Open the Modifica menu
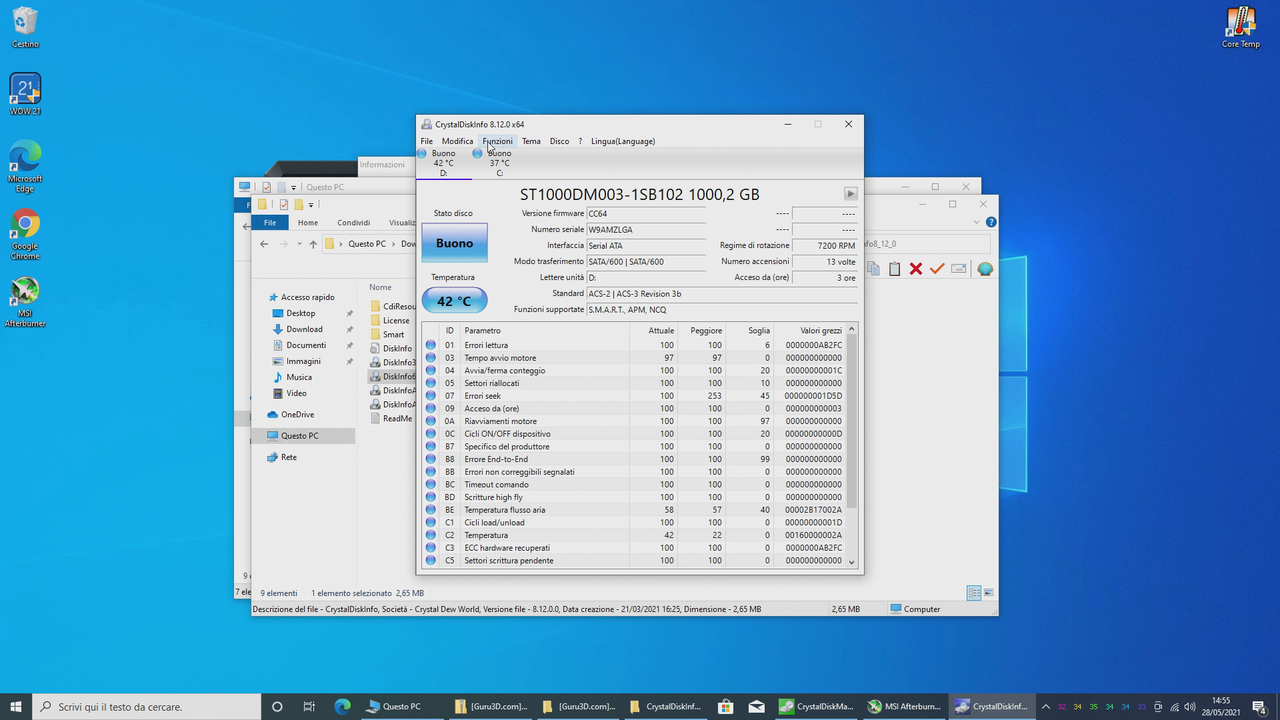 (x=457, y=141)
